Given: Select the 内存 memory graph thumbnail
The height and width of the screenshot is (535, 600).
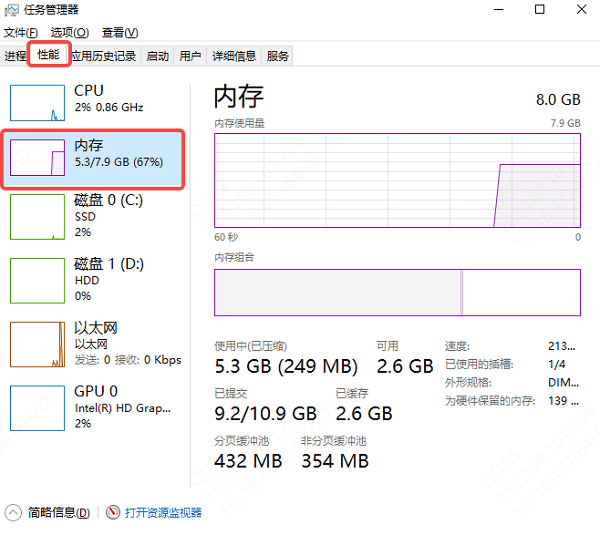Looking at the screenshot, I should (37, 160).
